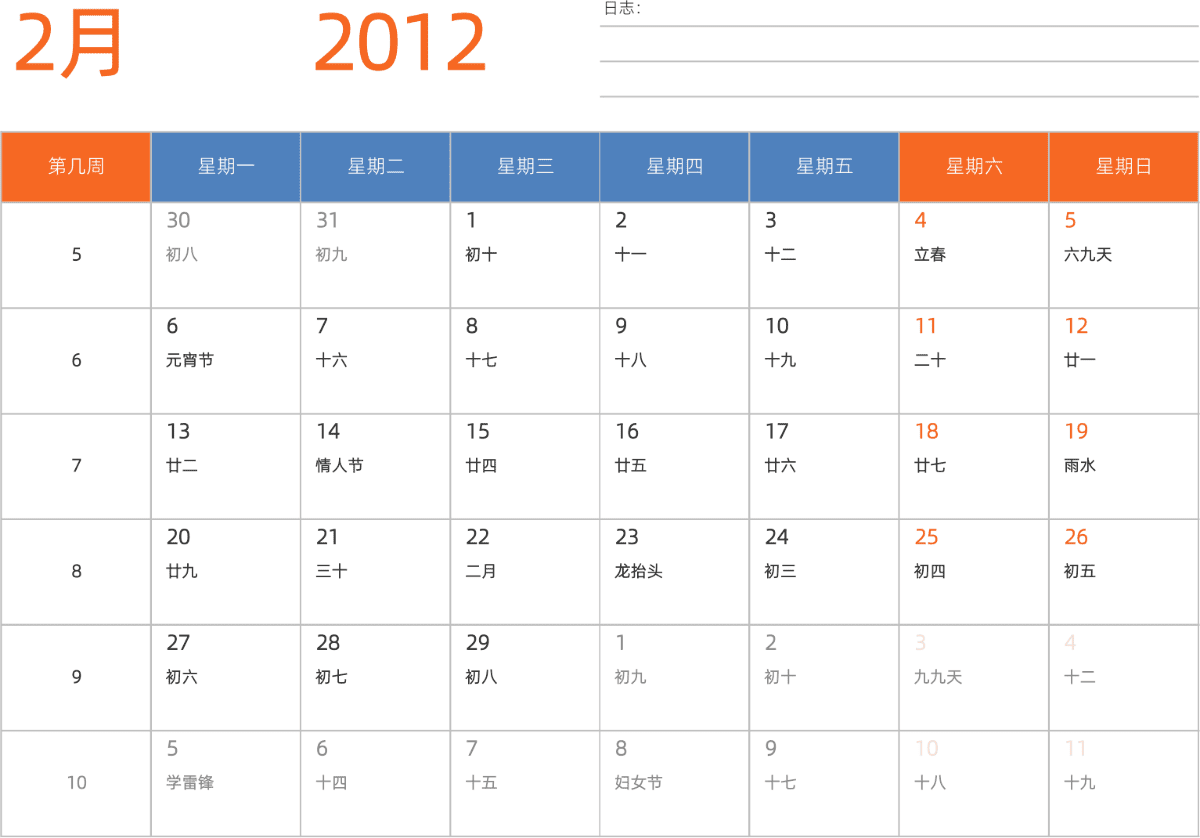Viewport: 1200px width, 838px height.
Task: Click week number 6 in 第几周 column
Action: 76,361
